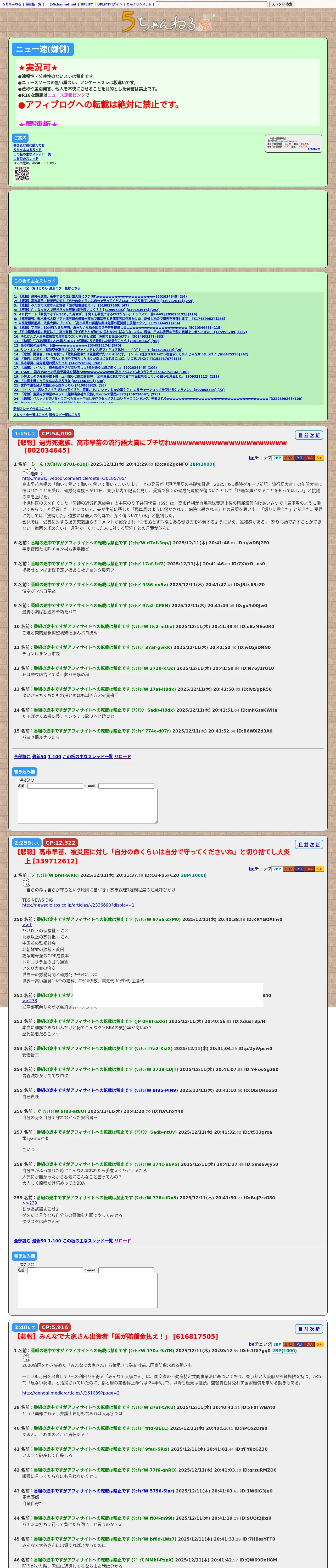This screenshot has width=336, height=1568.
Task: Click the 5ちゃんねる logo banner
Action: 168,22
